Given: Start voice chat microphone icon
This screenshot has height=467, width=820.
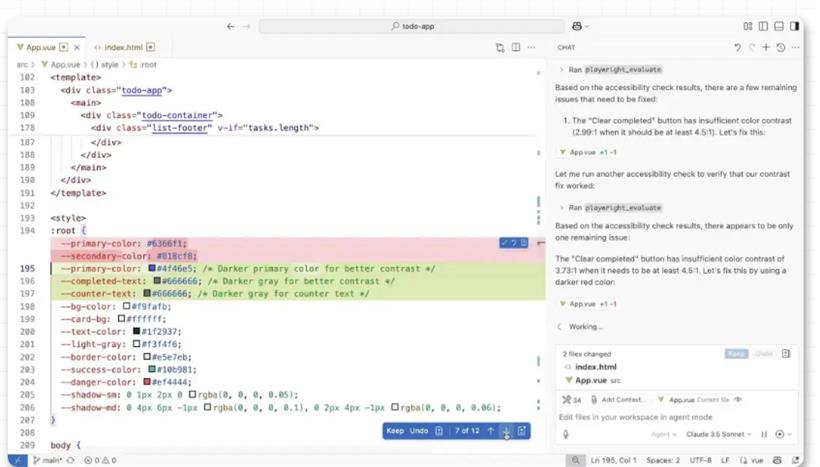Looking at the screenshot, I should pyautogui.click(x=566, y=435).
